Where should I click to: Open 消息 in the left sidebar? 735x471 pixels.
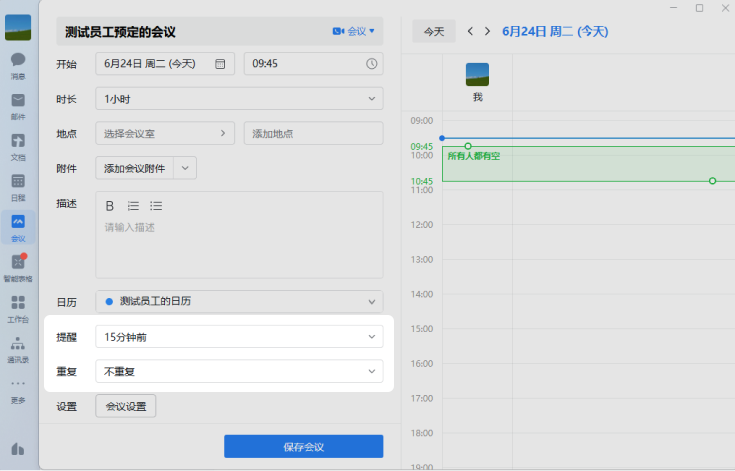pos(18,64)
